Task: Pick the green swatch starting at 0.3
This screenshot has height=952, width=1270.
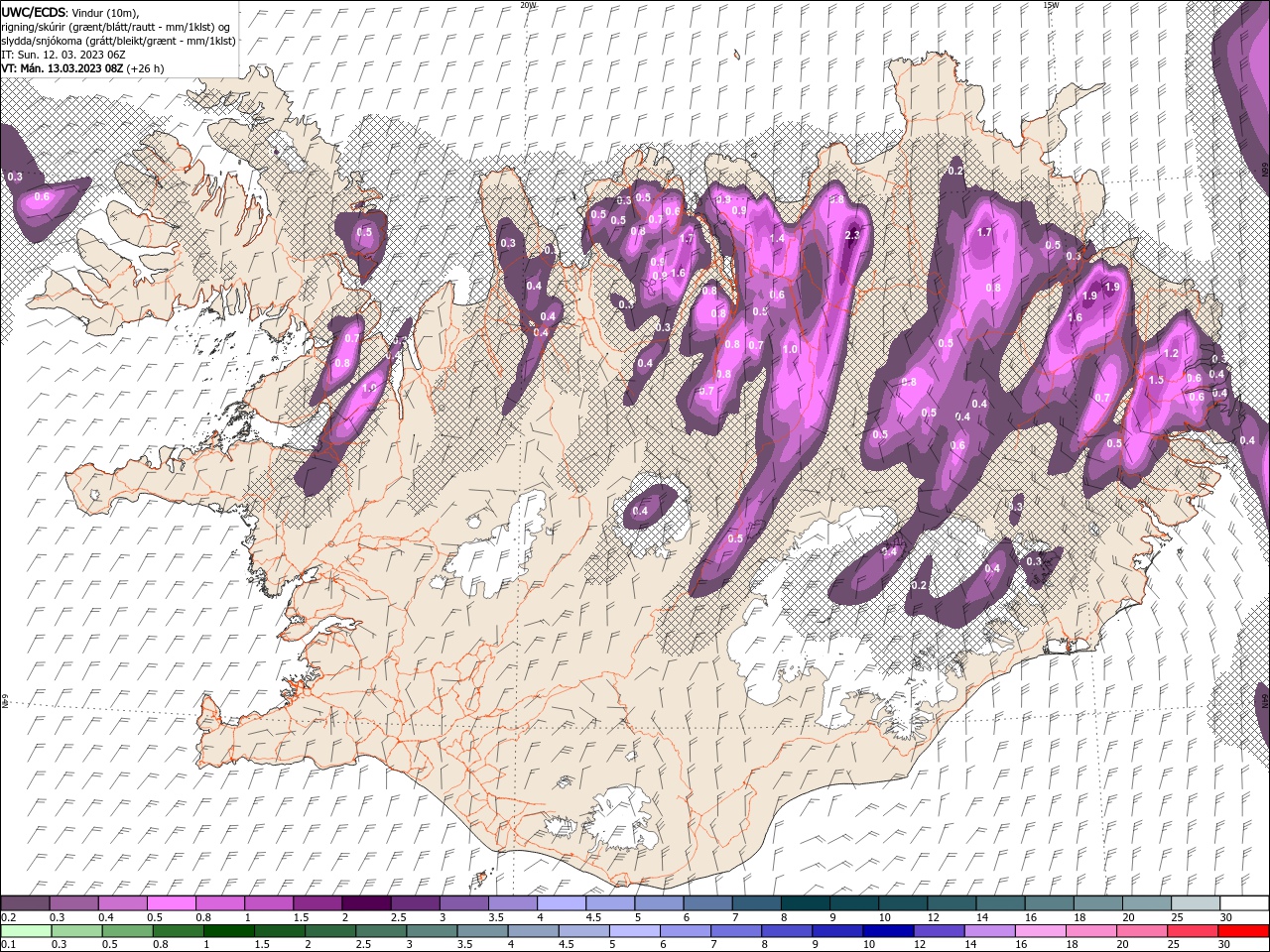Action: [x=76, y=931]
